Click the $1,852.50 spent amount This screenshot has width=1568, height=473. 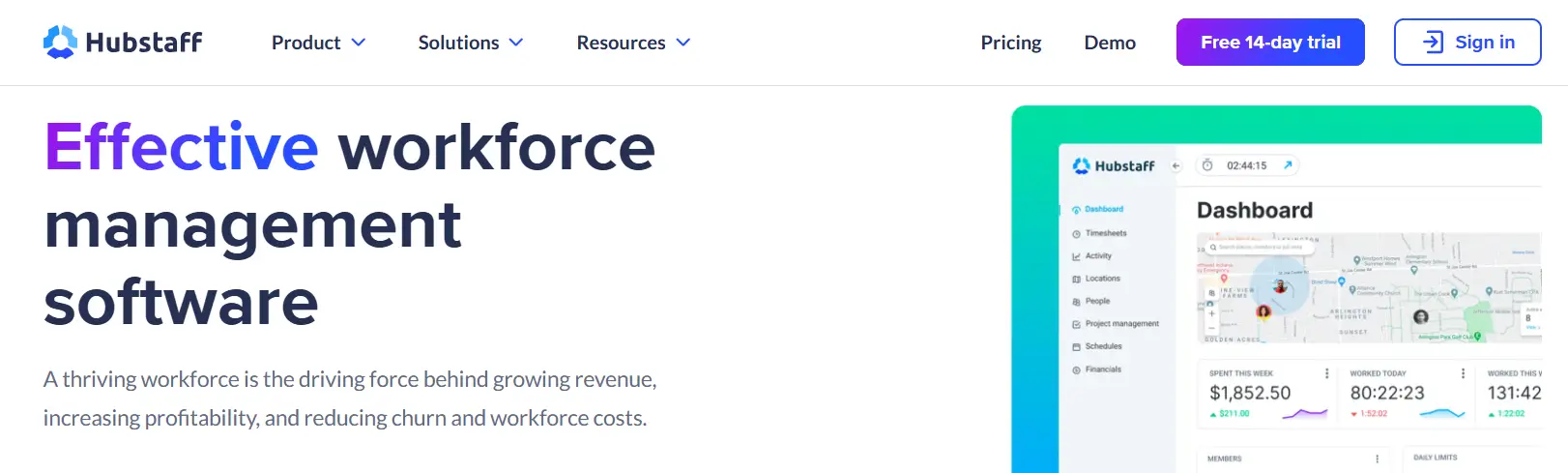click(x=1250, y=393)
